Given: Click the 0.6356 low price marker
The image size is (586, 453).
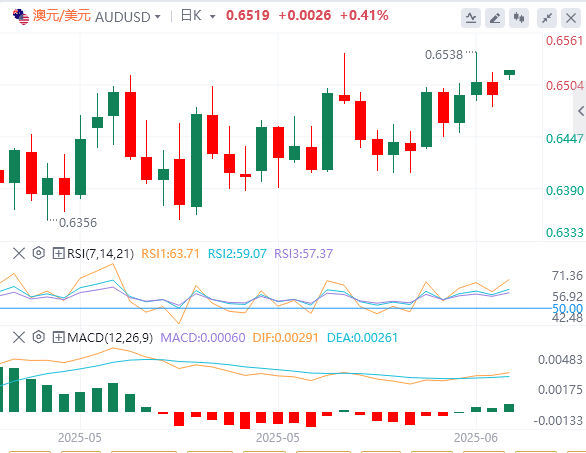Looking at the screenshot, I should [x=78, y=223].
